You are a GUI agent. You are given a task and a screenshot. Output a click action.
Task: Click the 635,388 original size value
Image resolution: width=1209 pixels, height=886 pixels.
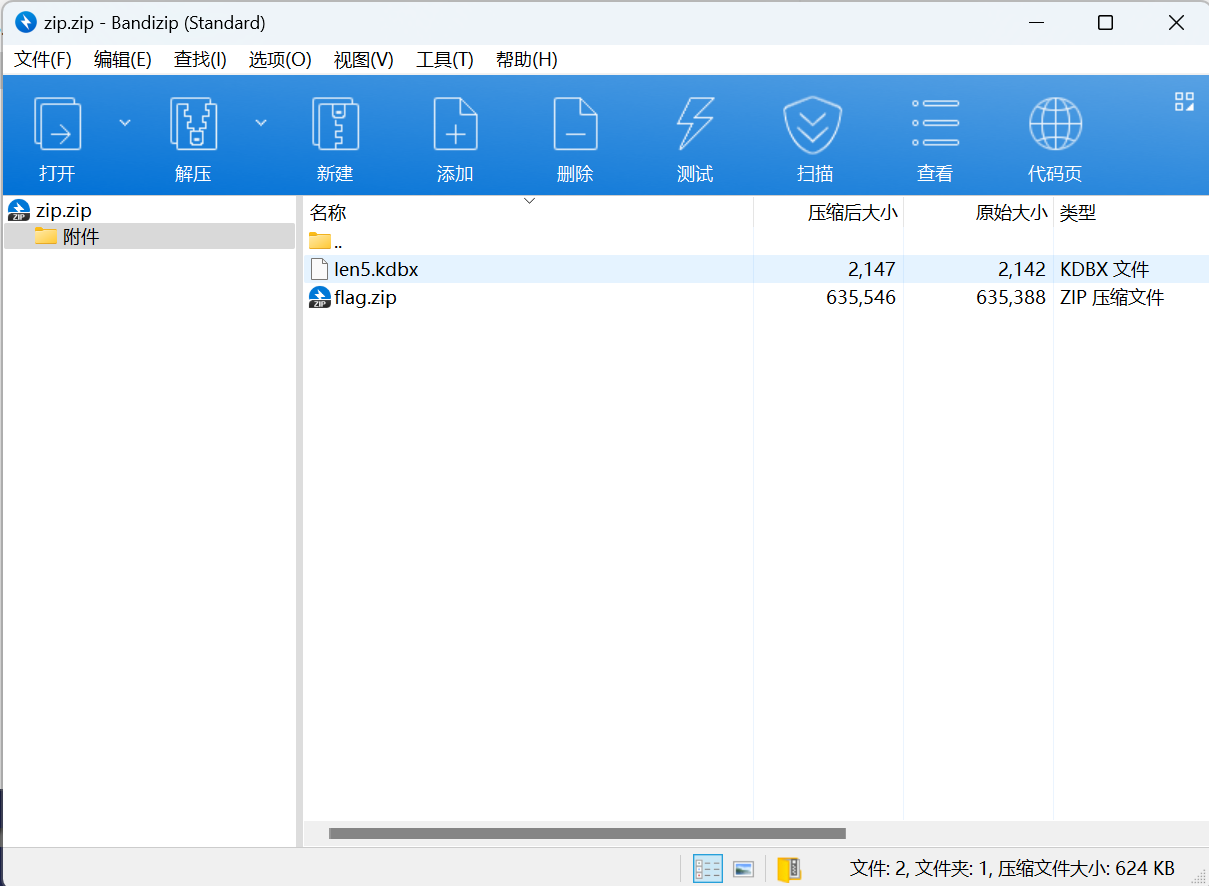[1011, 297]
